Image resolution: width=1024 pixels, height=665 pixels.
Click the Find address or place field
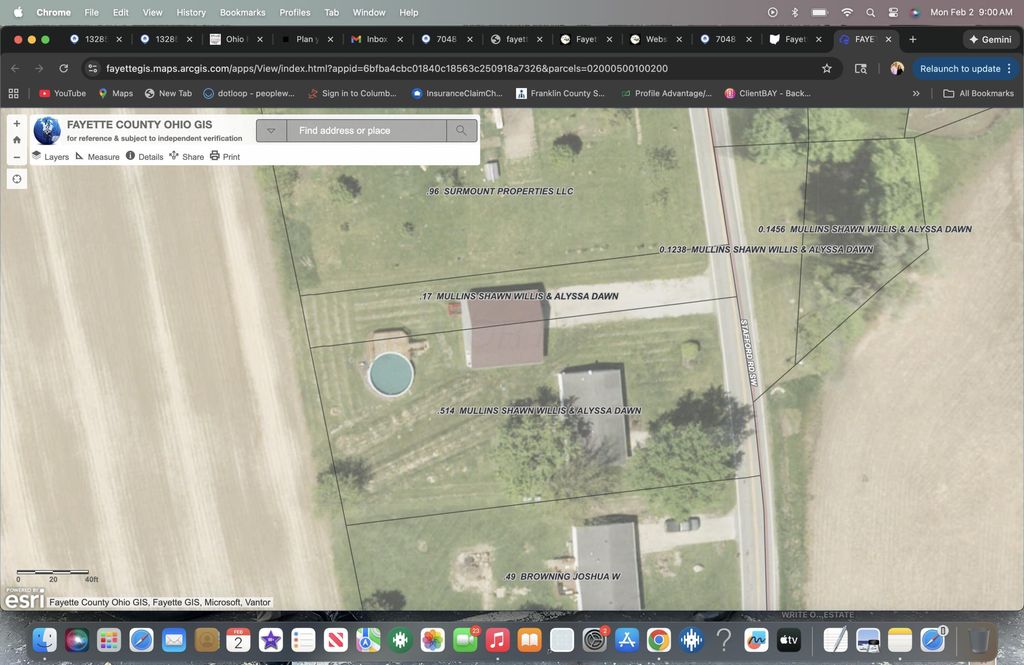click(x=366, y=131)
